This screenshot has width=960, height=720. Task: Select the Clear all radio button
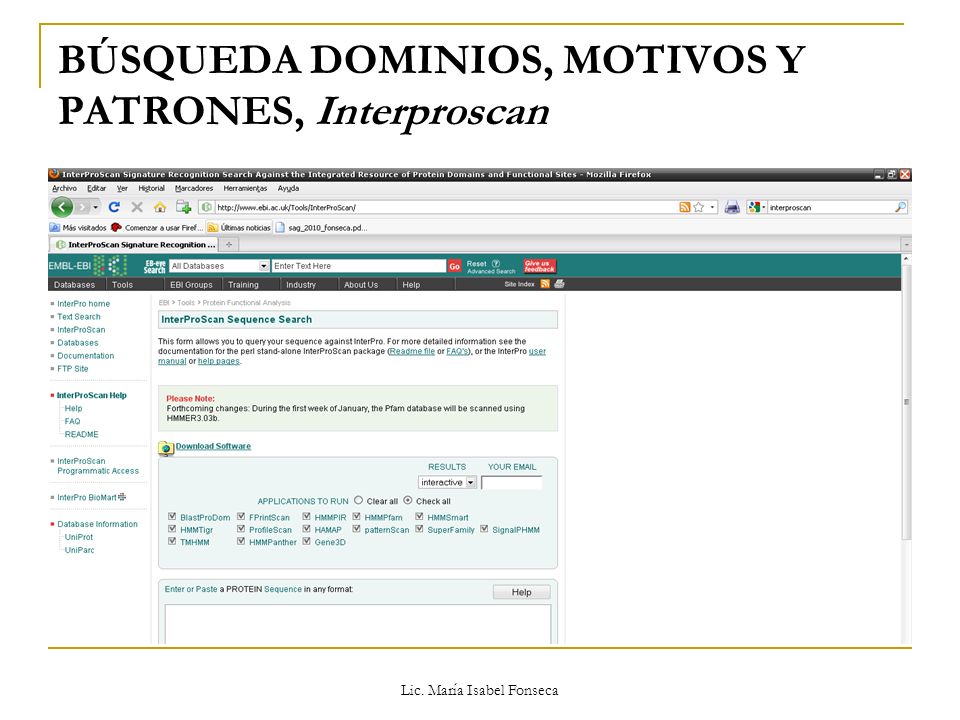coord(359,500)
